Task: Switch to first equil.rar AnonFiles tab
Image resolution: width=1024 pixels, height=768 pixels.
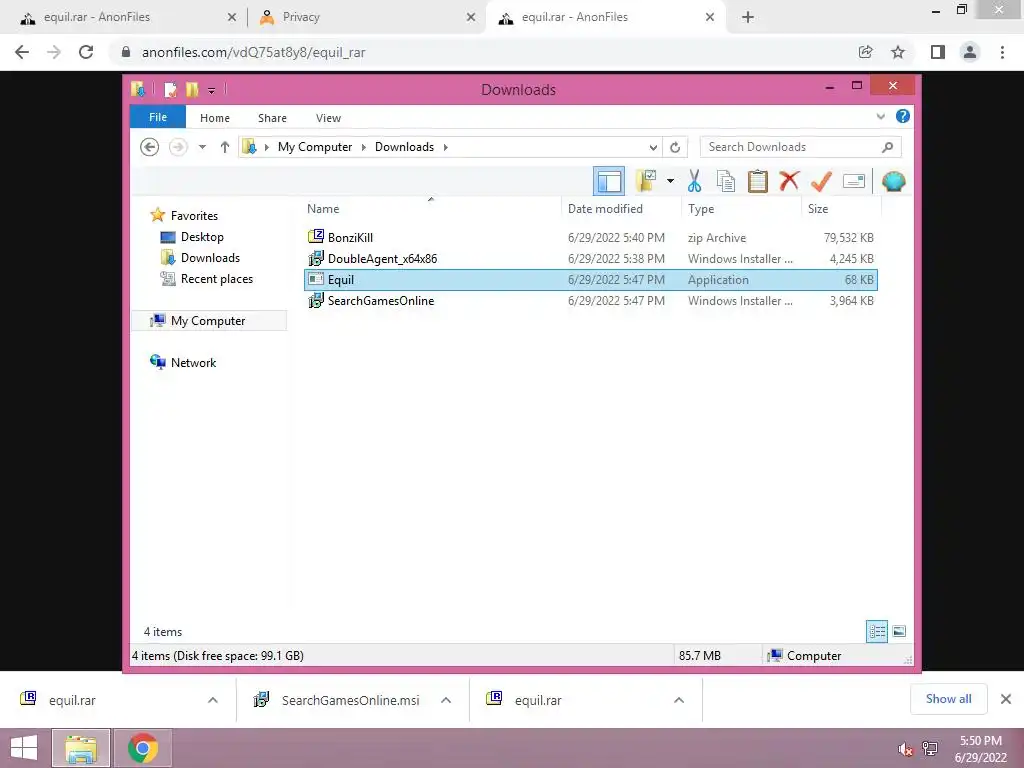Action: (127, 17)
